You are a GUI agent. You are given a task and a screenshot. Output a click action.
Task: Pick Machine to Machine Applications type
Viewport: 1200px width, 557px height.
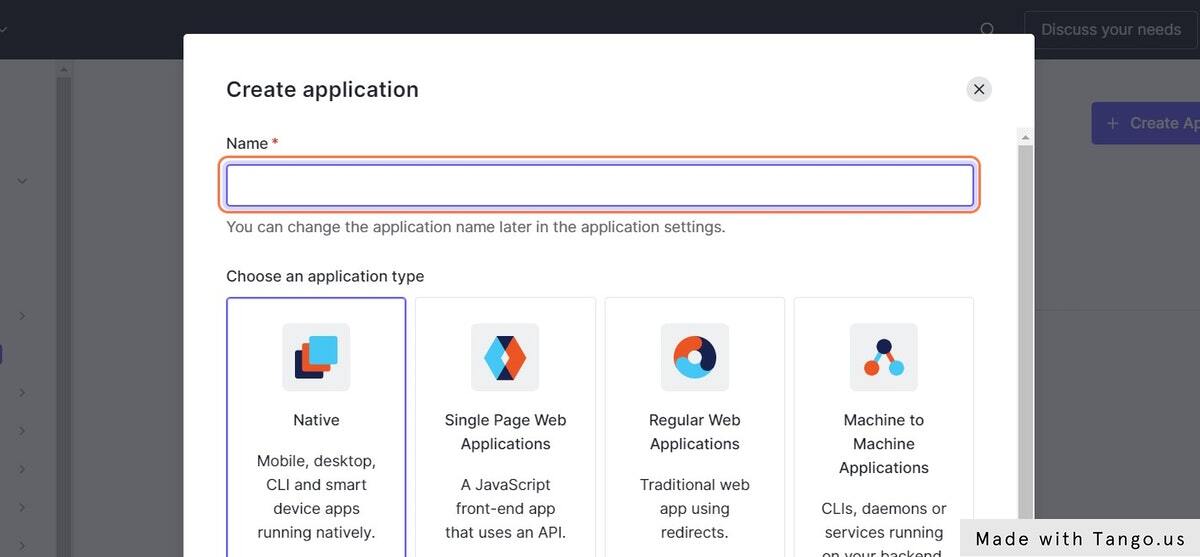(x=884, y=427)
